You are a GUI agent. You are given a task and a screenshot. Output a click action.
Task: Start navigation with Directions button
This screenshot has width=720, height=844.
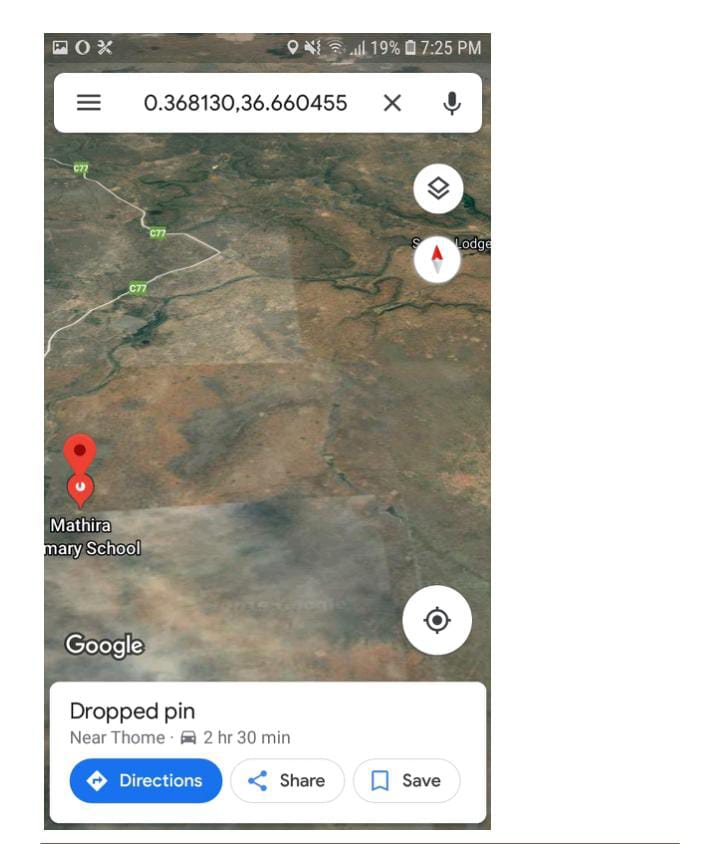[x=146, y=780]
